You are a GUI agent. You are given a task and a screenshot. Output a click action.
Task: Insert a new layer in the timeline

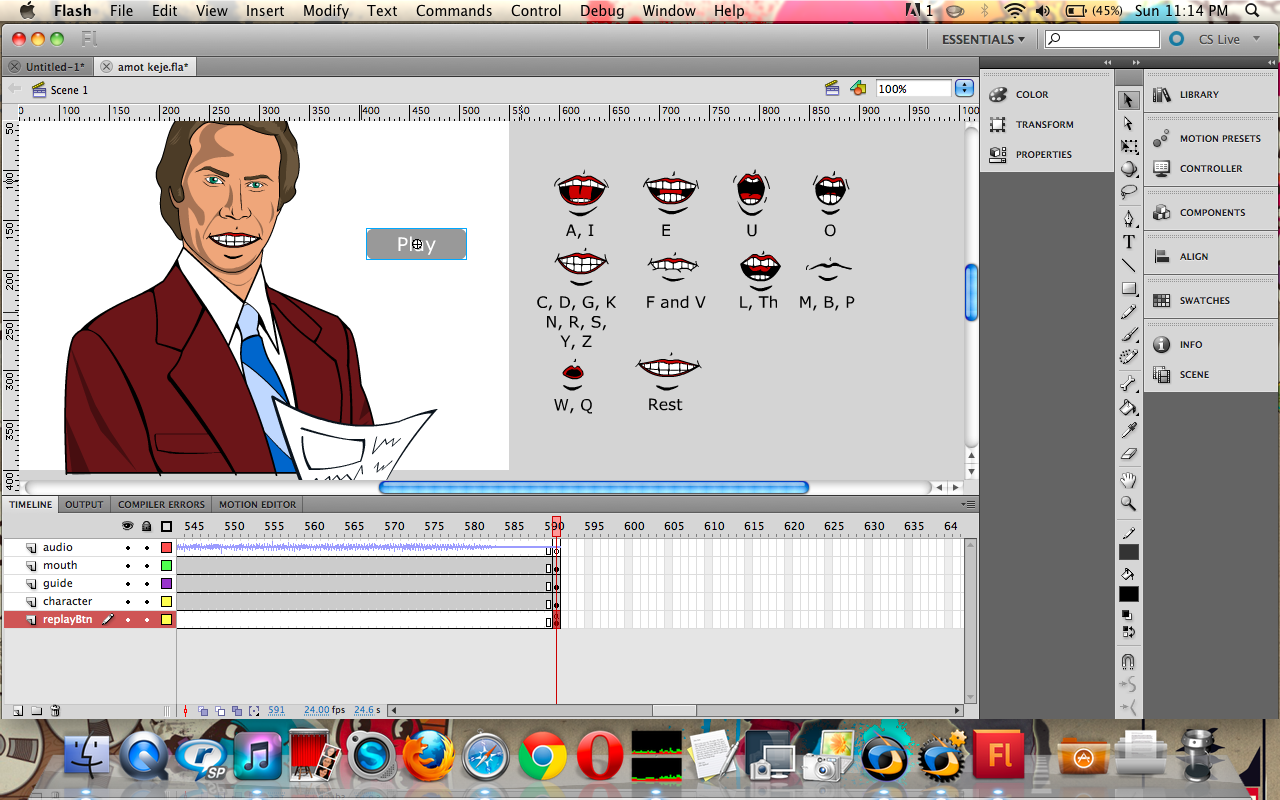[16, 710]
